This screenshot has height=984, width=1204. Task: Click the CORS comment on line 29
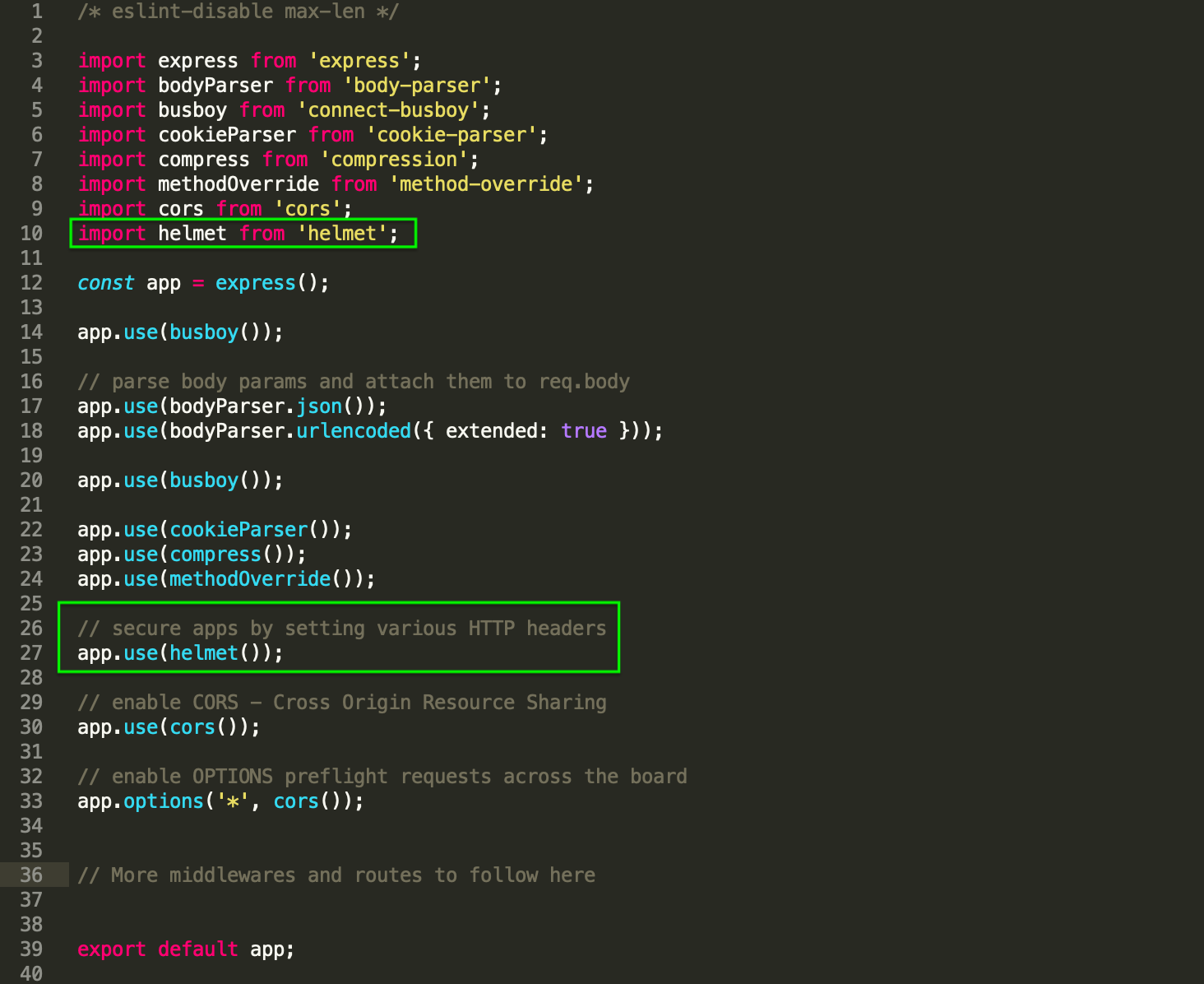point(341,702)
